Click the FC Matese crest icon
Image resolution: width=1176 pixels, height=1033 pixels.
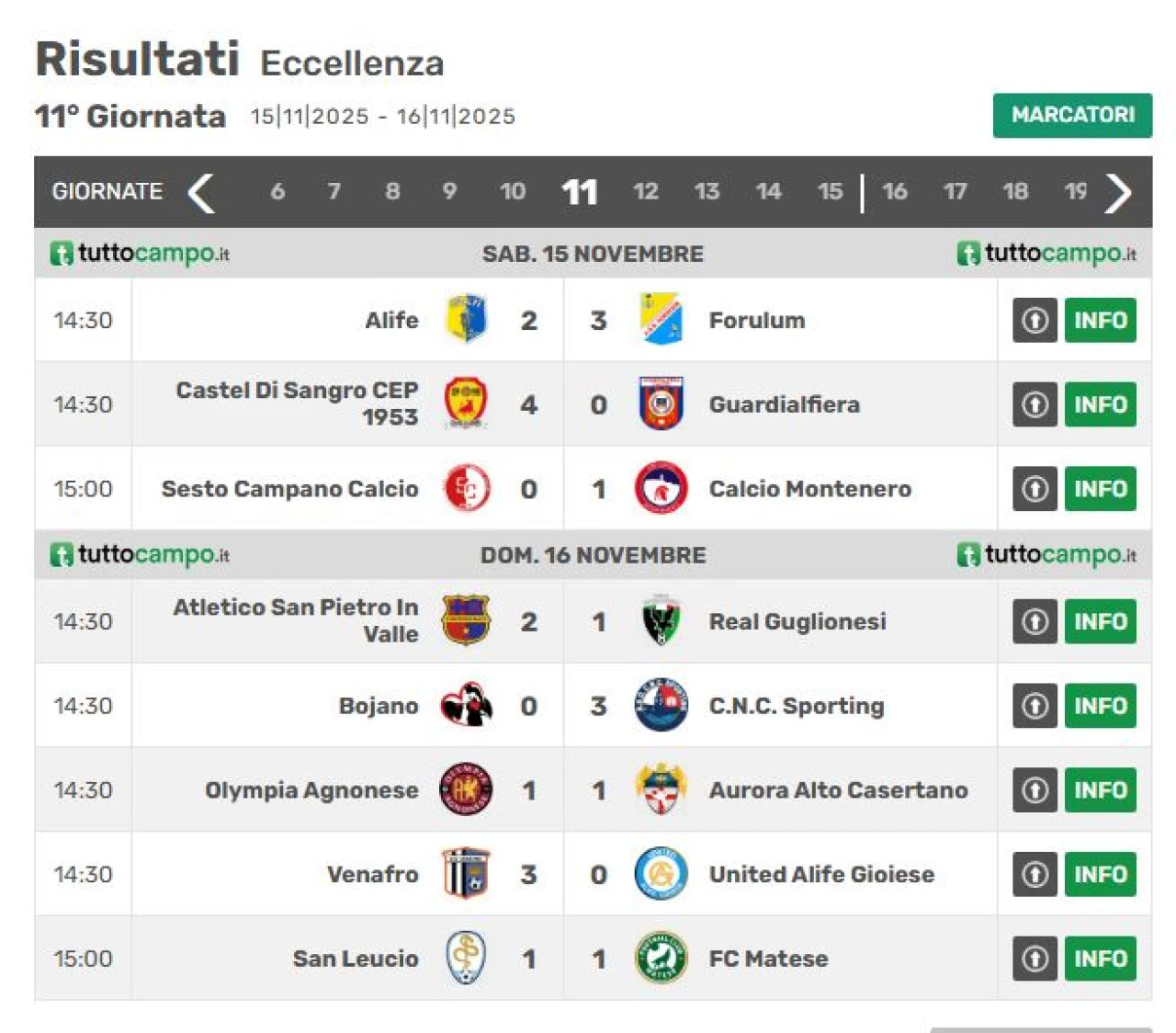(661, 959)
